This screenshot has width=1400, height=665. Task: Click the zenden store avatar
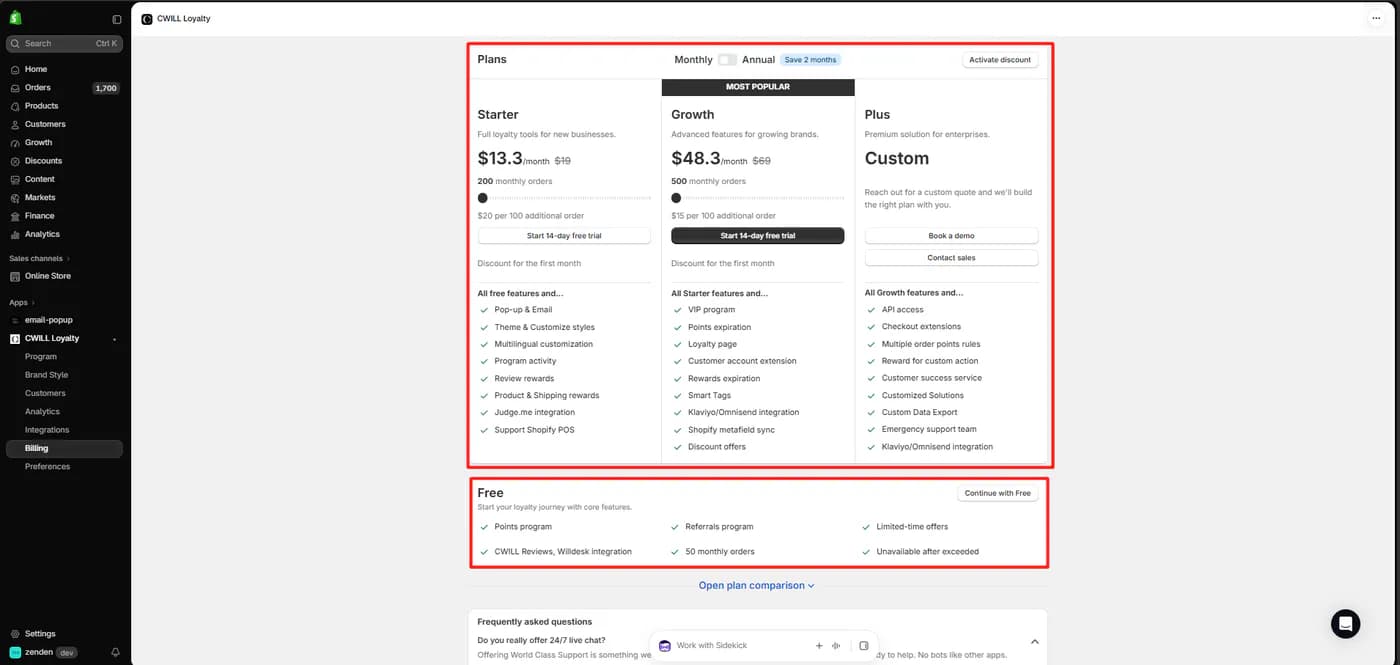point(15,652)
